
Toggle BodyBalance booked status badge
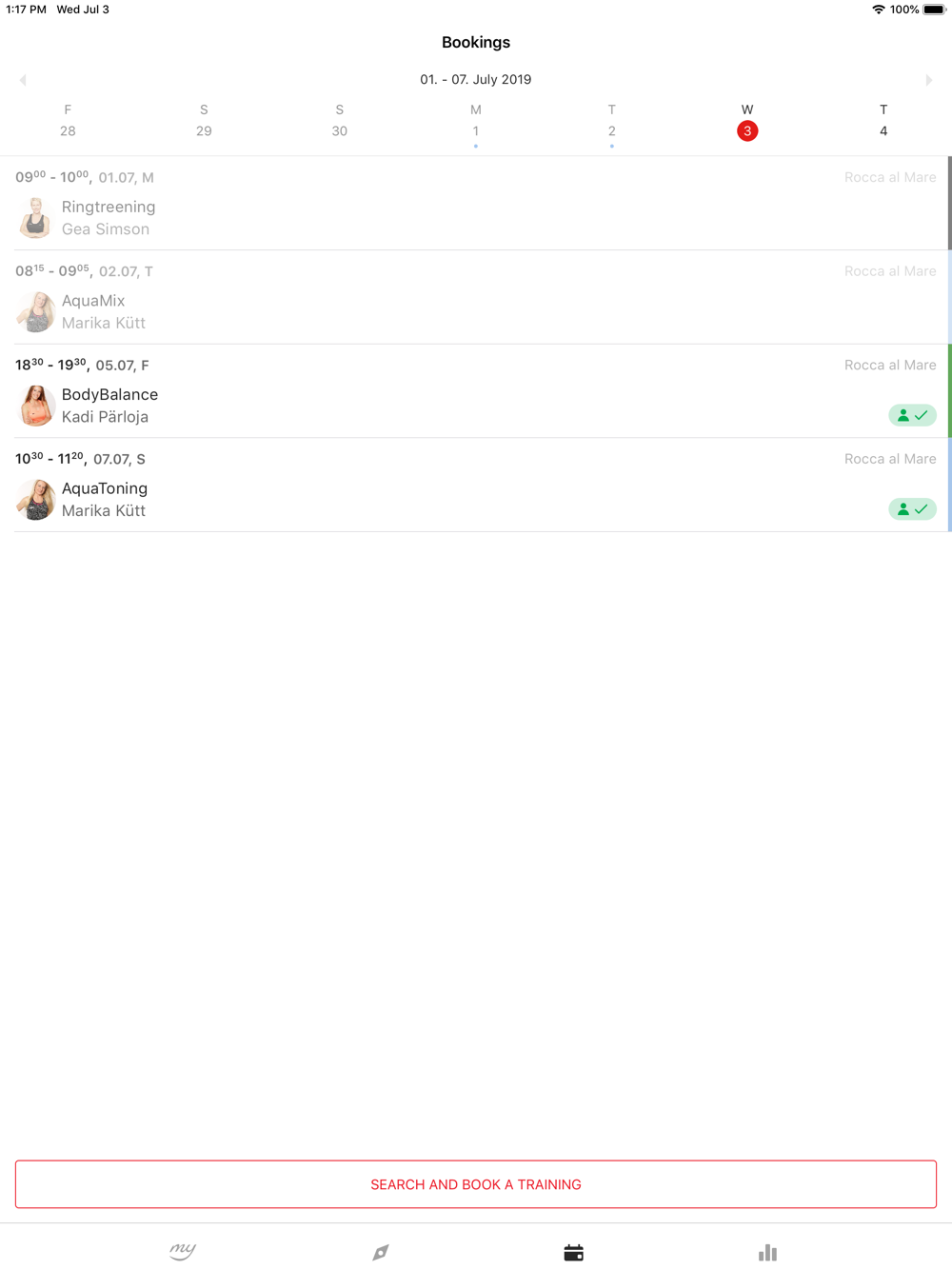pos(912,415)
